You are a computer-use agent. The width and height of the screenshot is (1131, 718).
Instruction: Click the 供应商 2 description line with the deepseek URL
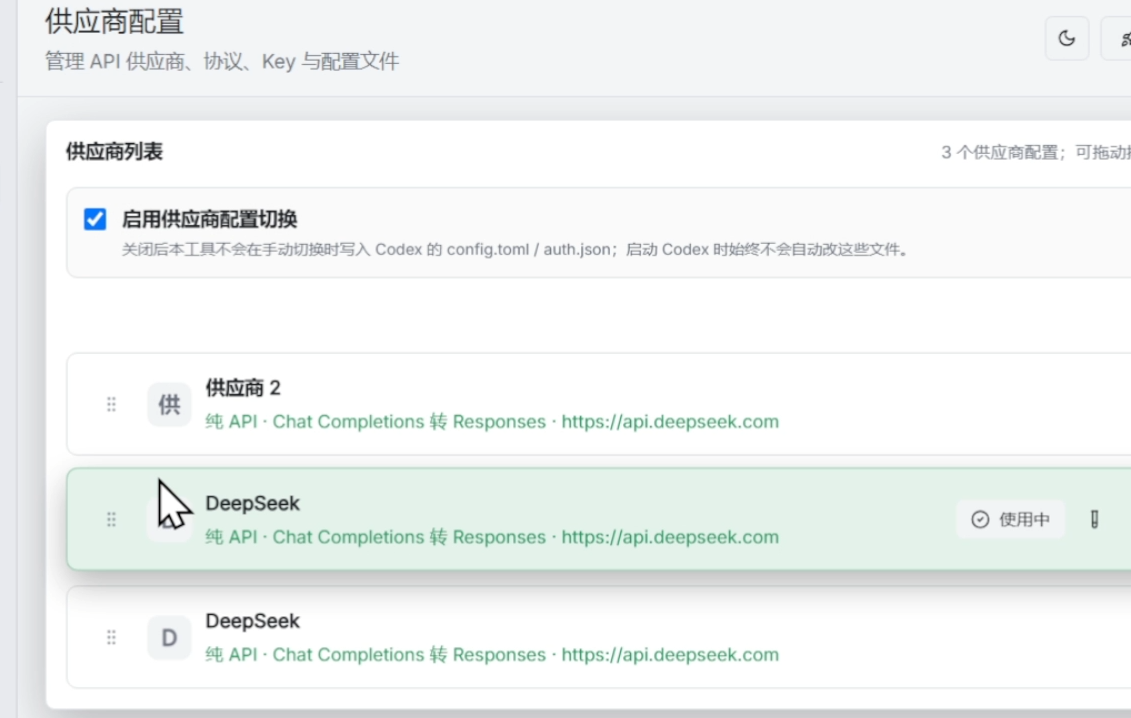pyautogui.click(x=492, y=421)
